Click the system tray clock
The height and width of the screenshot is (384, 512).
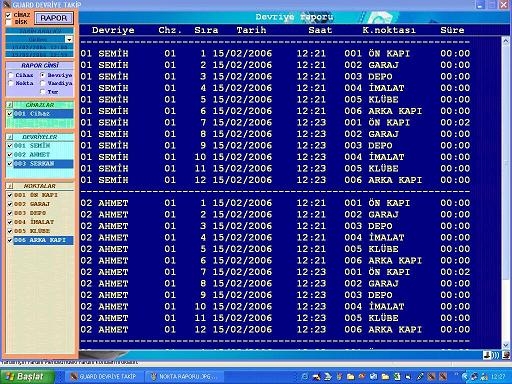click(498, 377)
